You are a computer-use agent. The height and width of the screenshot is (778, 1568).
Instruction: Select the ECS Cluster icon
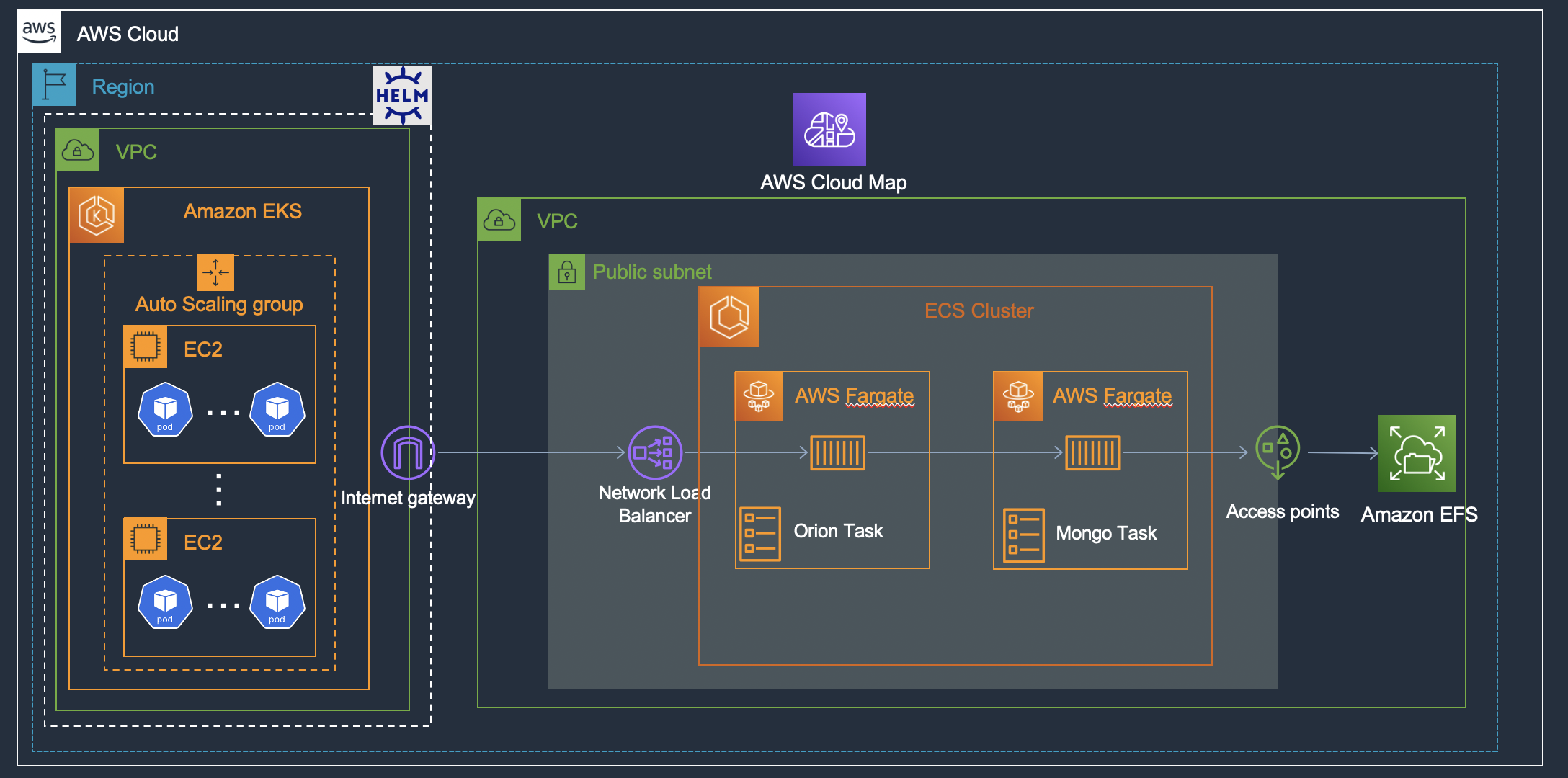729,317
